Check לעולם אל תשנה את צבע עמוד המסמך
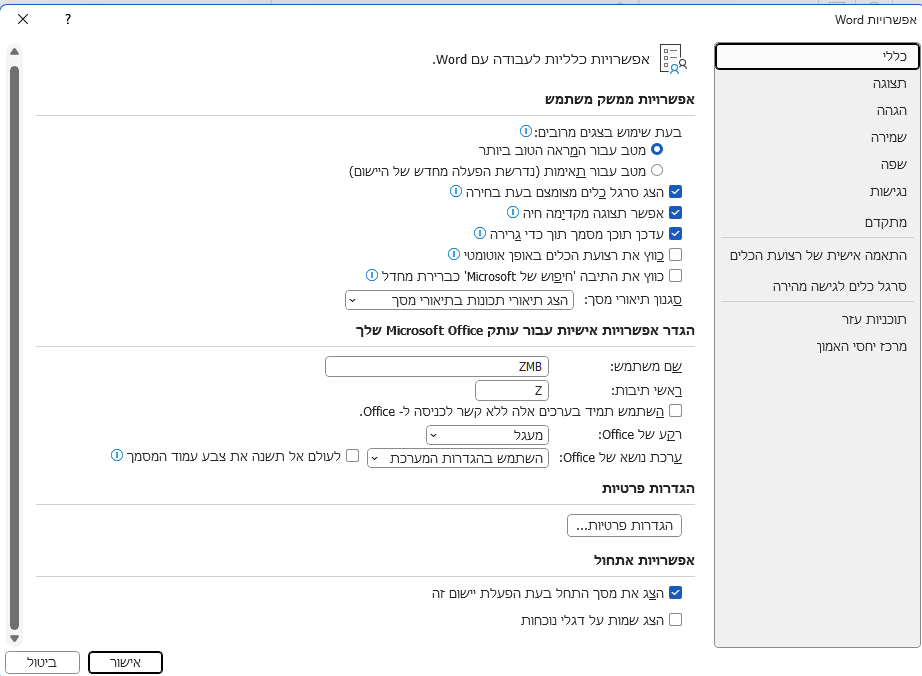The height and width of the screenshot is (676, 922). [352, 456]
